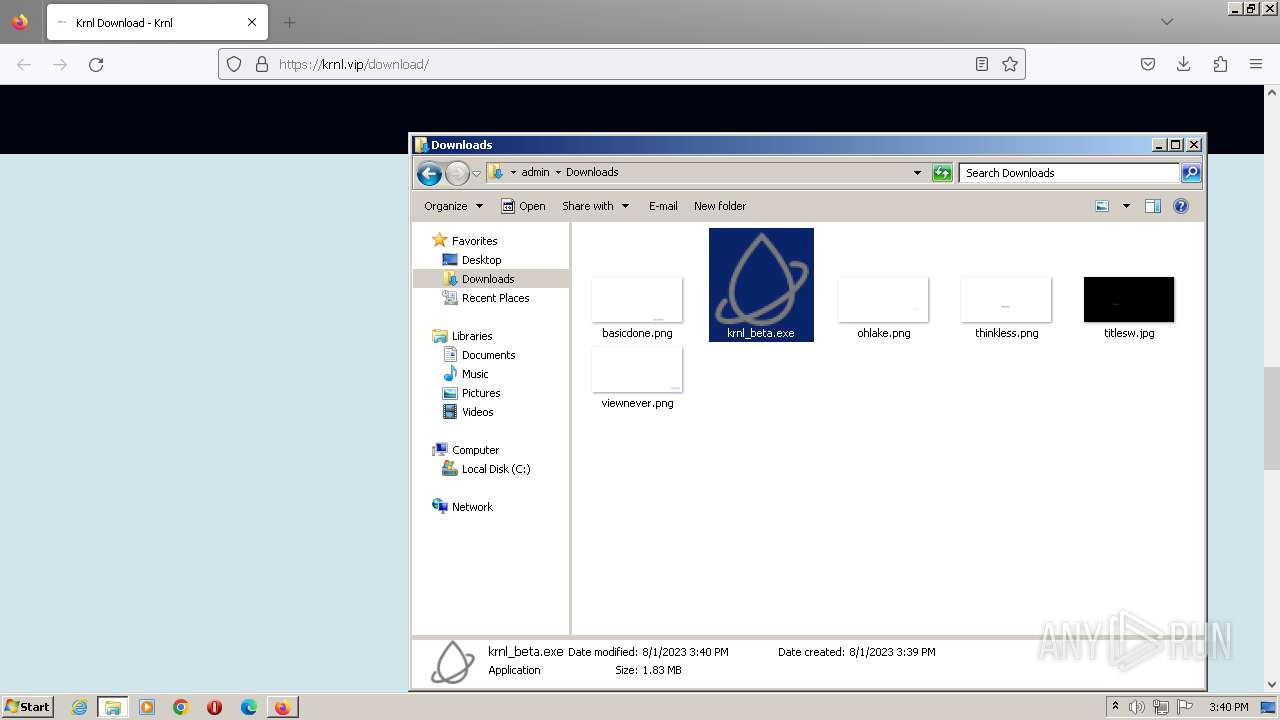Open Microsoft Edge from taskbar
Screen dimensions: 1280x720
pos(249,707)
